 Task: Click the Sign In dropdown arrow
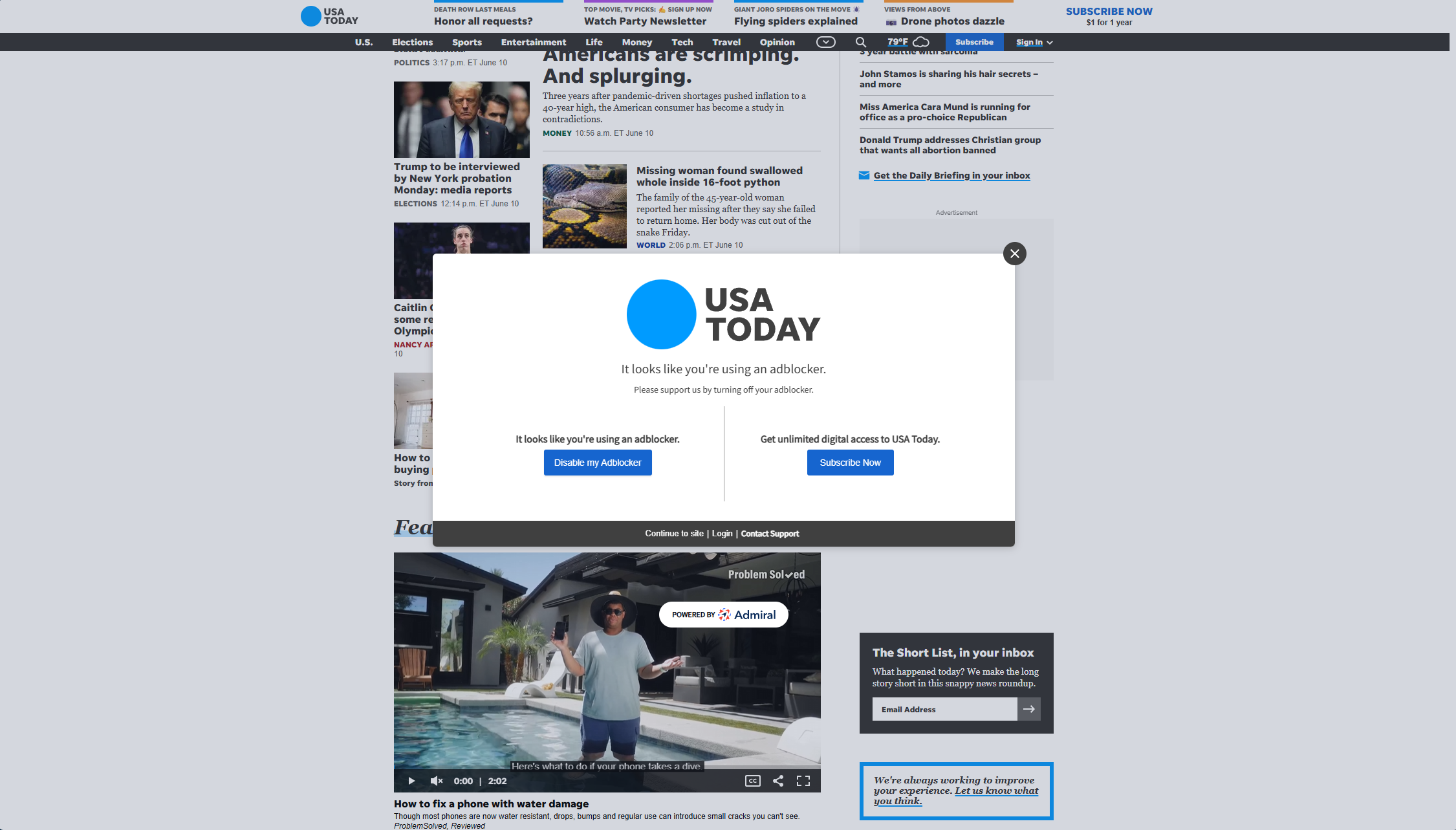[x=1051, y=42]
